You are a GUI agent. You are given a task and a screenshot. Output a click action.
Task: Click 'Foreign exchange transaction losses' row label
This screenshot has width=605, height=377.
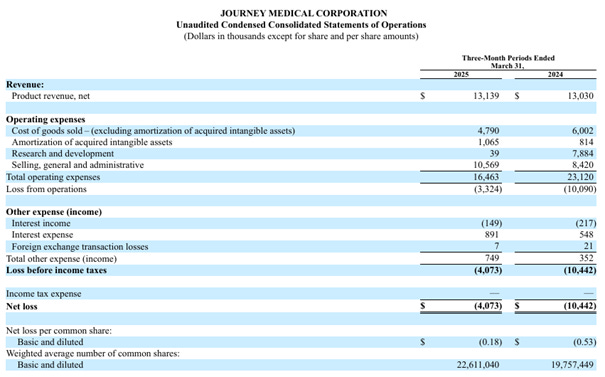(x=80, y=247)
